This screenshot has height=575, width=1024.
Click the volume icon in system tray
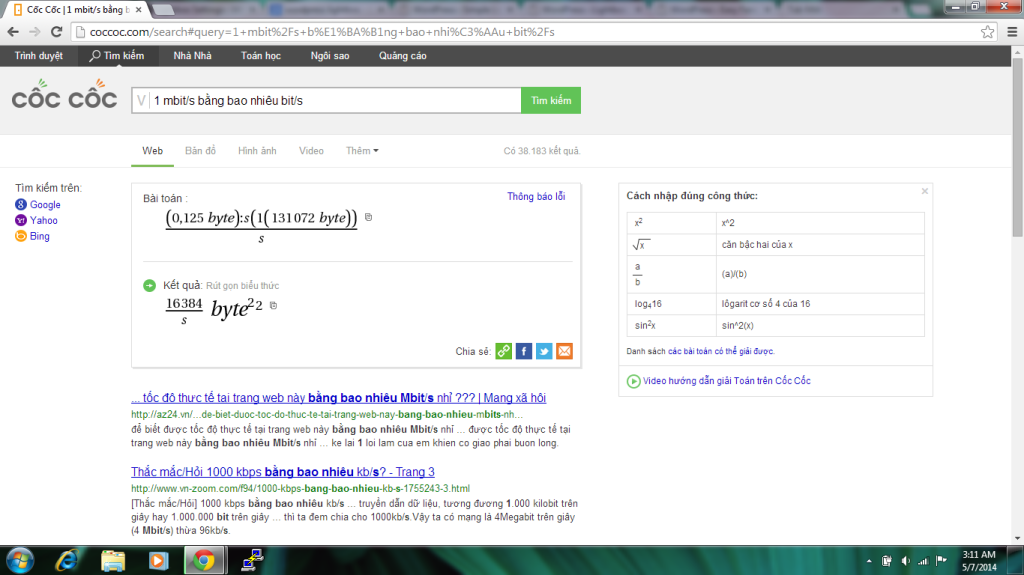pos(905,561)
